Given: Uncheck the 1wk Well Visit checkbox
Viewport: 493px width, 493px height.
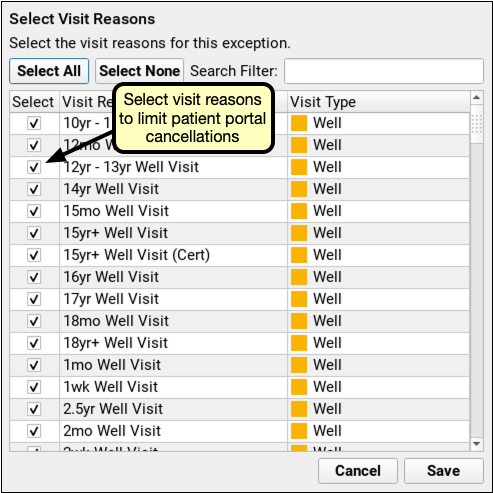Looking at the screenshot, I should pyautogui.click(x=34, y=387).
